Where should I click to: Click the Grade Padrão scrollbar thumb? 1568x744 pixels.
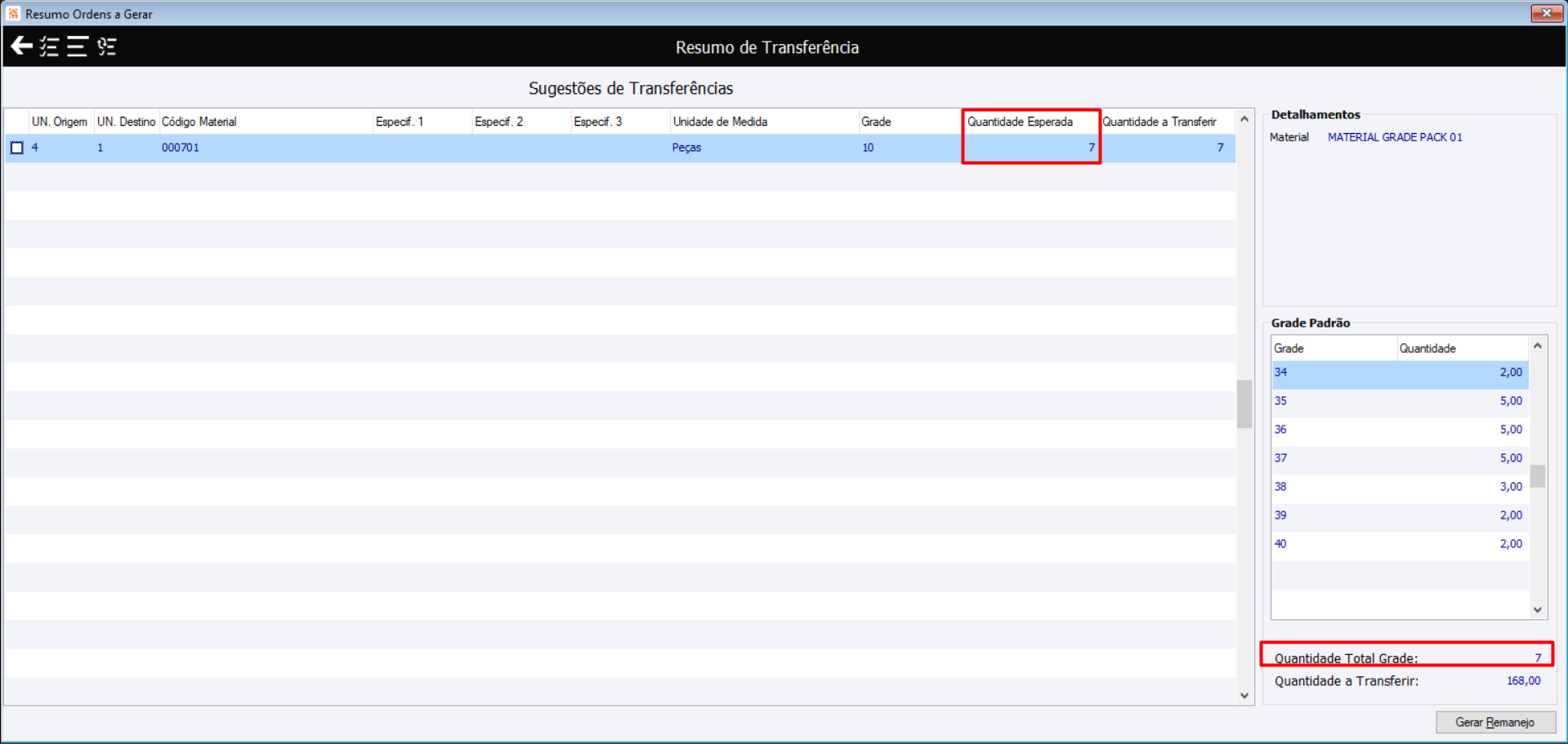click(x=1538, y=475)
